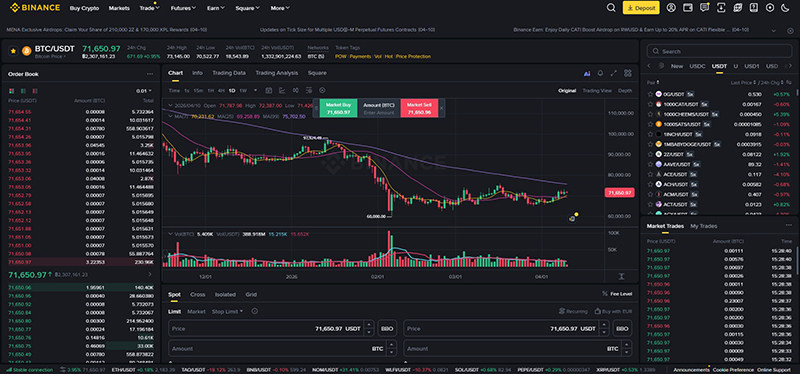Image resolution: width=800 pixels, height=374 pixels.
Task: Open the chart alert bell icon
Action: [x=601, y=73]
